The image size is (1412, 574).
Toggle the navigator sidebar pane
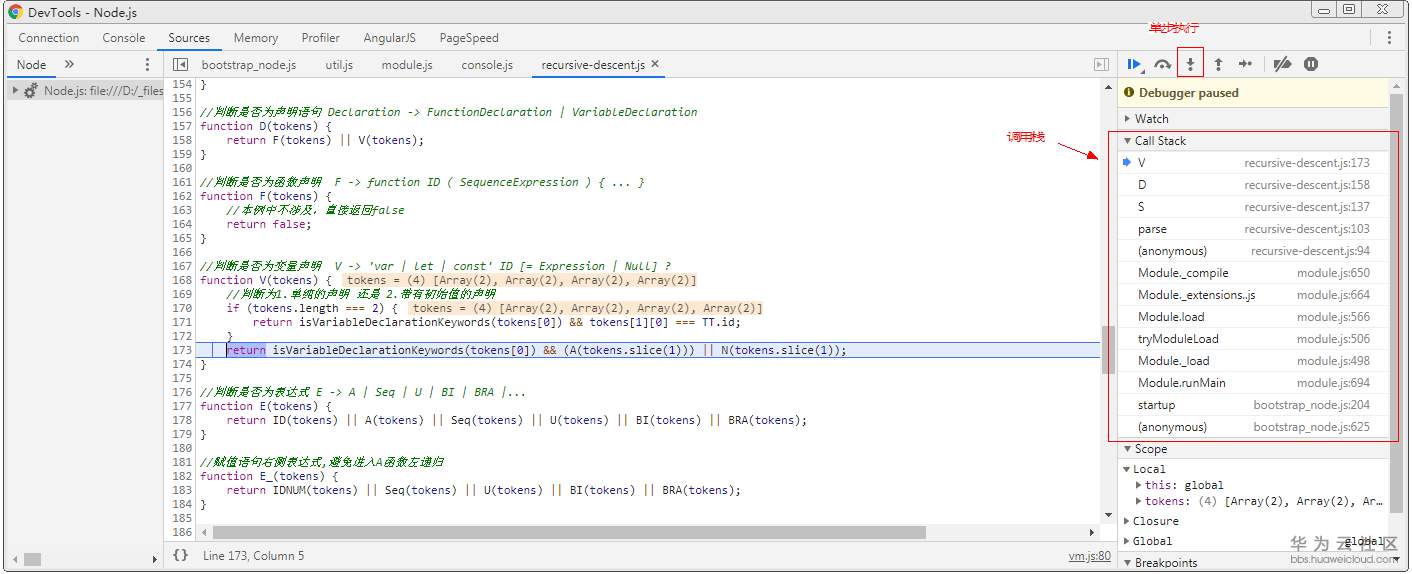pos(180,65)
